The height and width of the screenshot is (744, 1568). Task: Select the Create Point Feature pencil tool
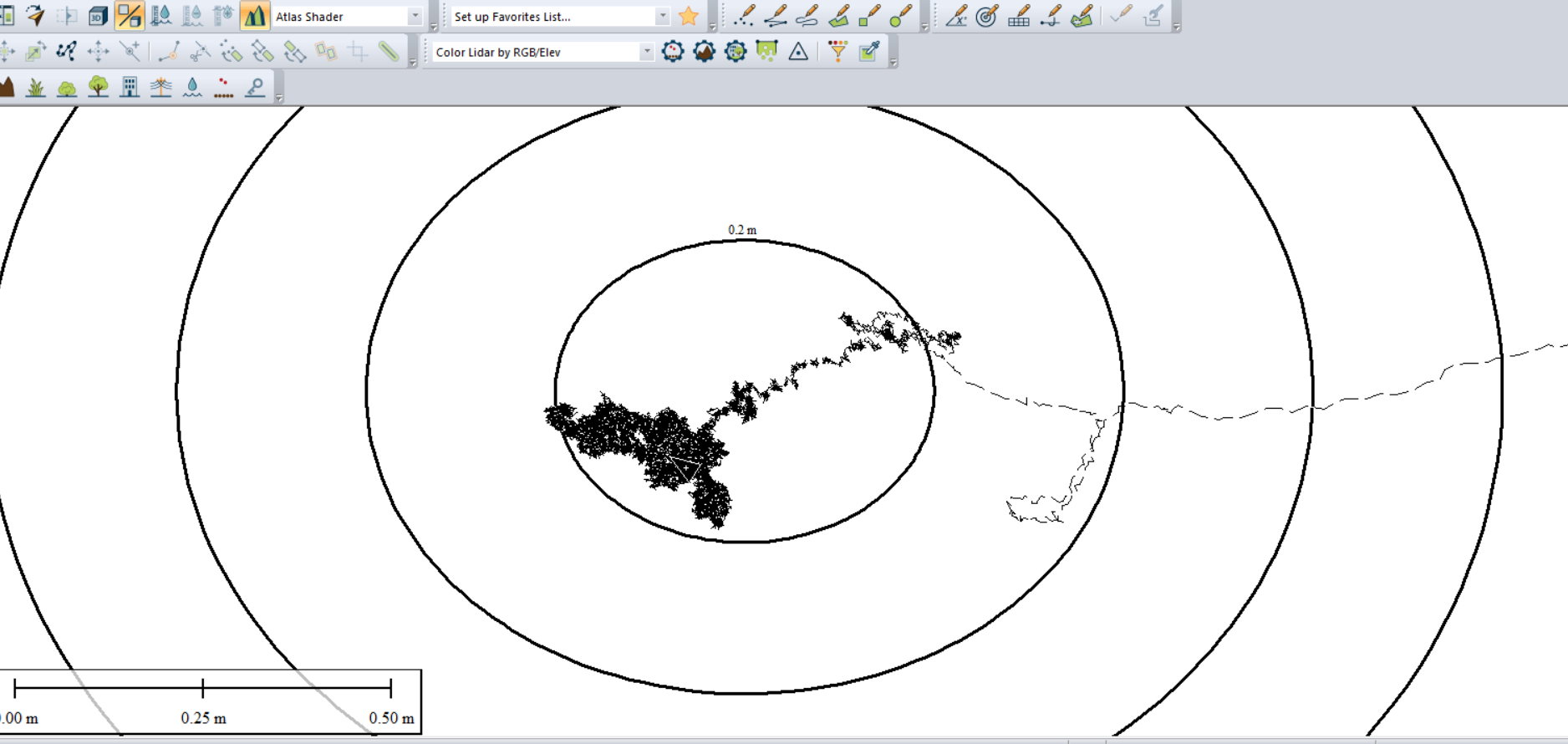point(743,16)
